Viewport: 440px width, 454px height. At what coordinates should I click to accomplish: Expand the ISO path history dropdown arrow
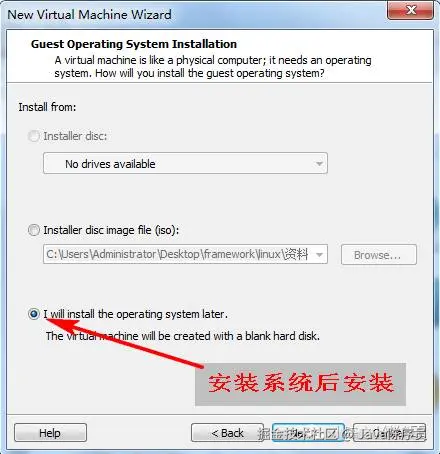point(319,255)
